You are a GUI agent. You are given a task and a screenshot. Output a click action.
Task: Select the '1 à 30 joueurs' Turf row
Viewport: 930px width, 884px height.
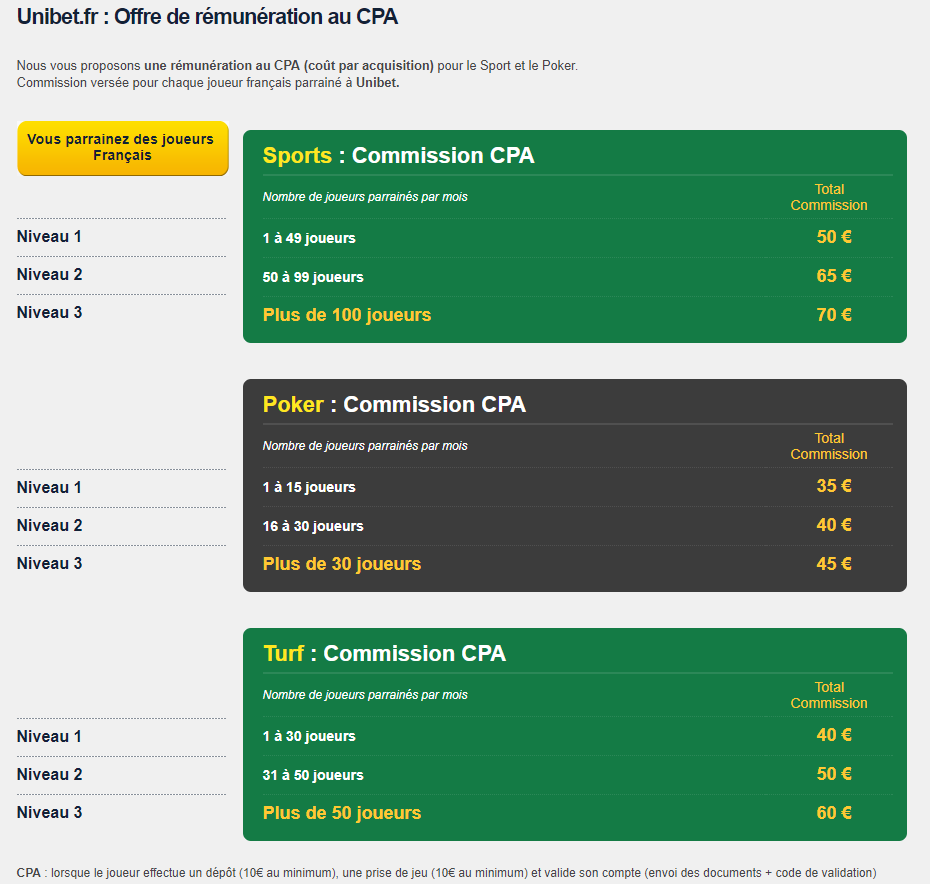click(309, 736)
